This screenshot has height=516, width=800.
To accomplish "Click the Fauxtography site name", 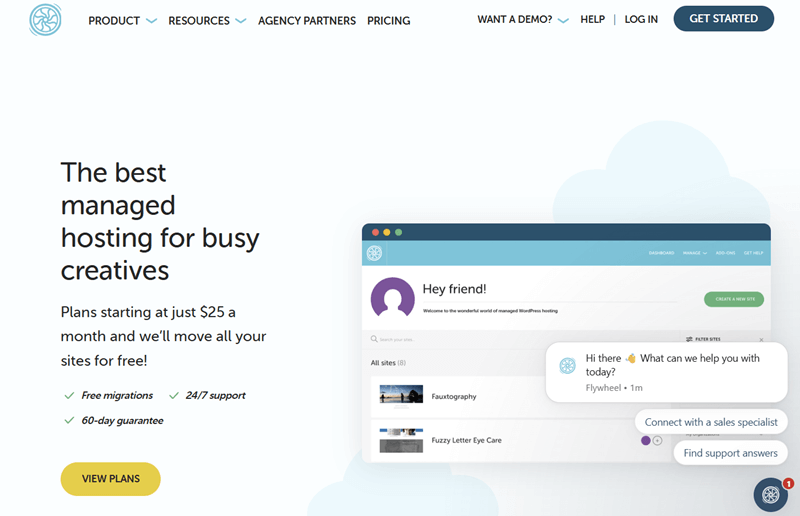I will point(454,397).
